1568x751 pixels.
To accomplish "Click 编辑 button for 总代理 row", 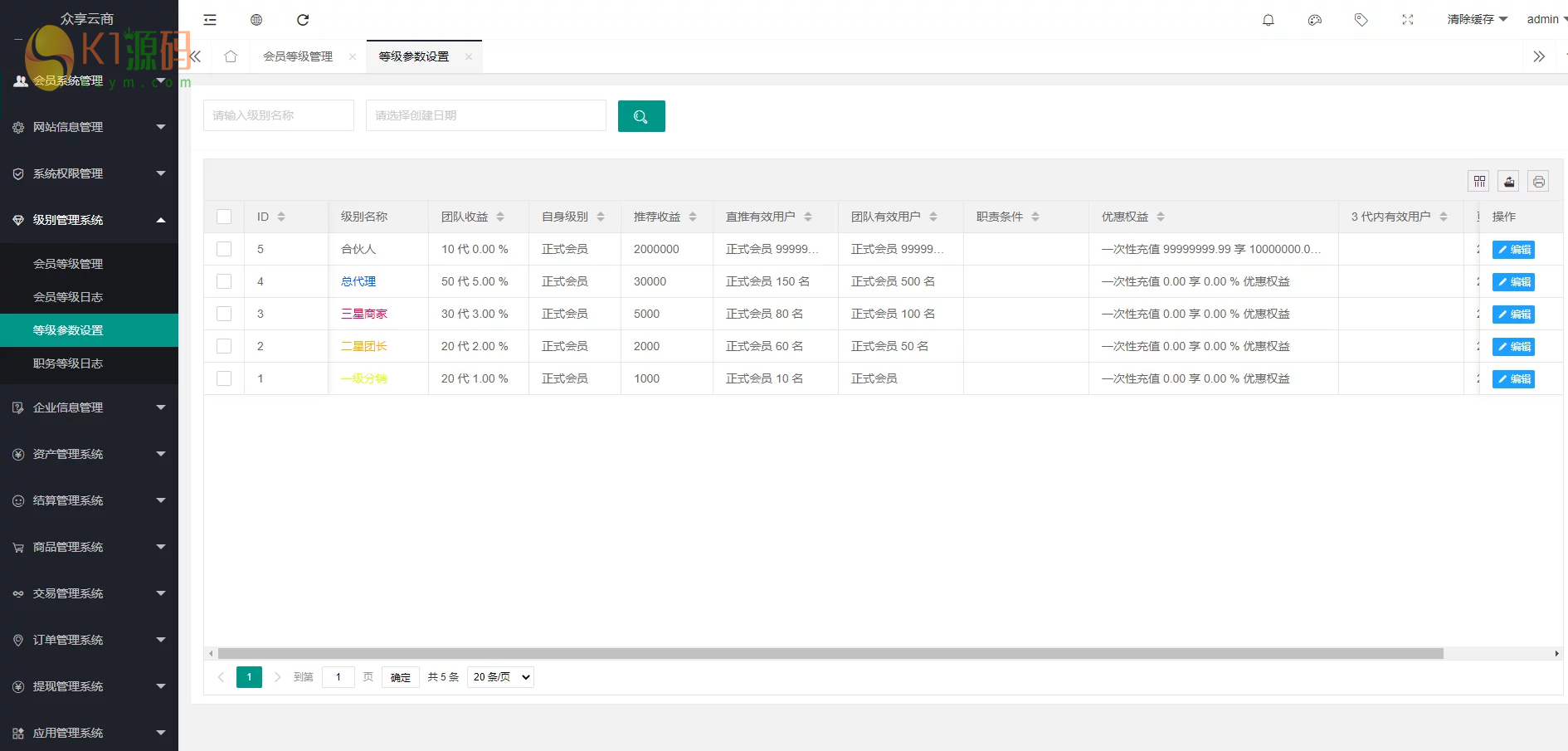I will tap(1512, 282).
